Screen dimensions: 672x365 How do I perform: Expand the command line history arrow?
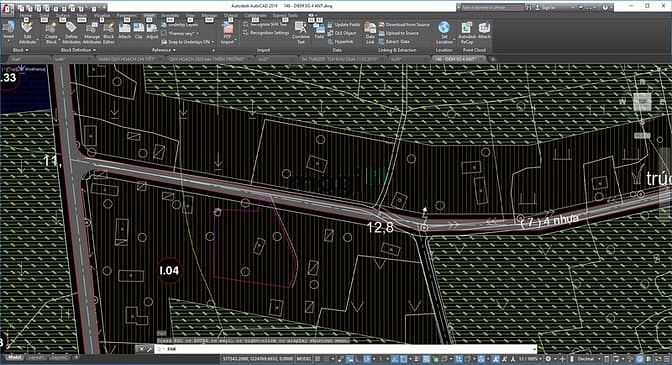coord(534,349)
